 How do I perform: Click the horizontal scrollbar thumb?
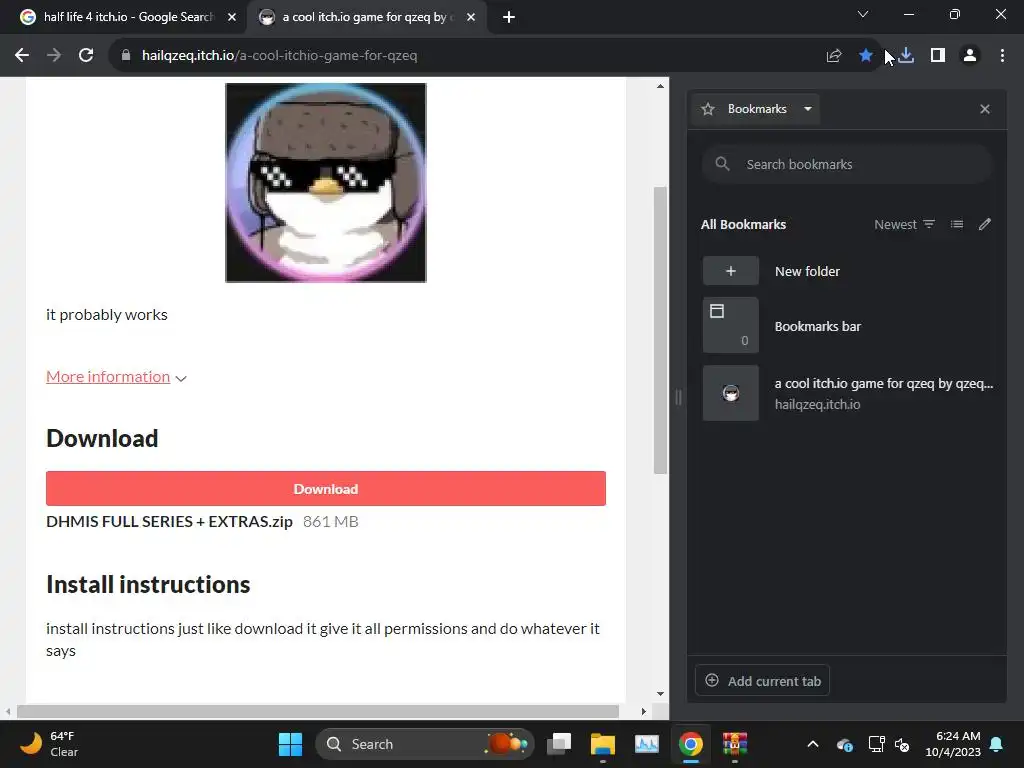coord(318,711)
